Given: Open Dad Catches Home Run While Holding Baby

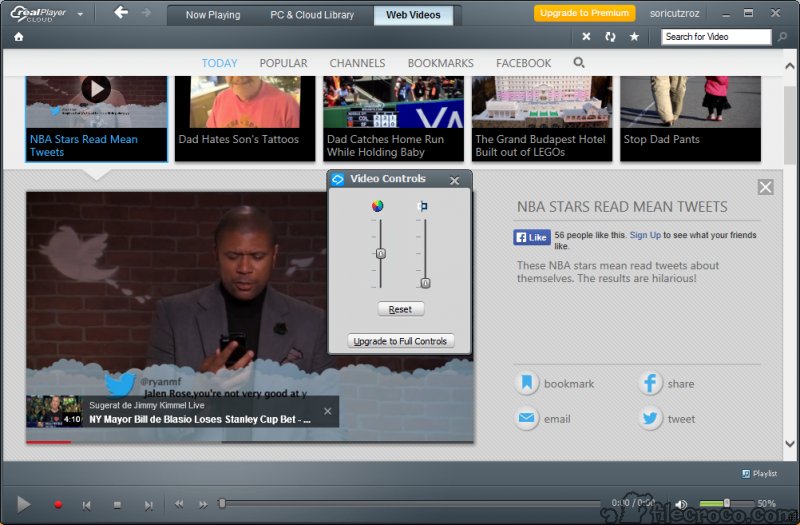Looking at the screenshot, I should click(393, 118).
